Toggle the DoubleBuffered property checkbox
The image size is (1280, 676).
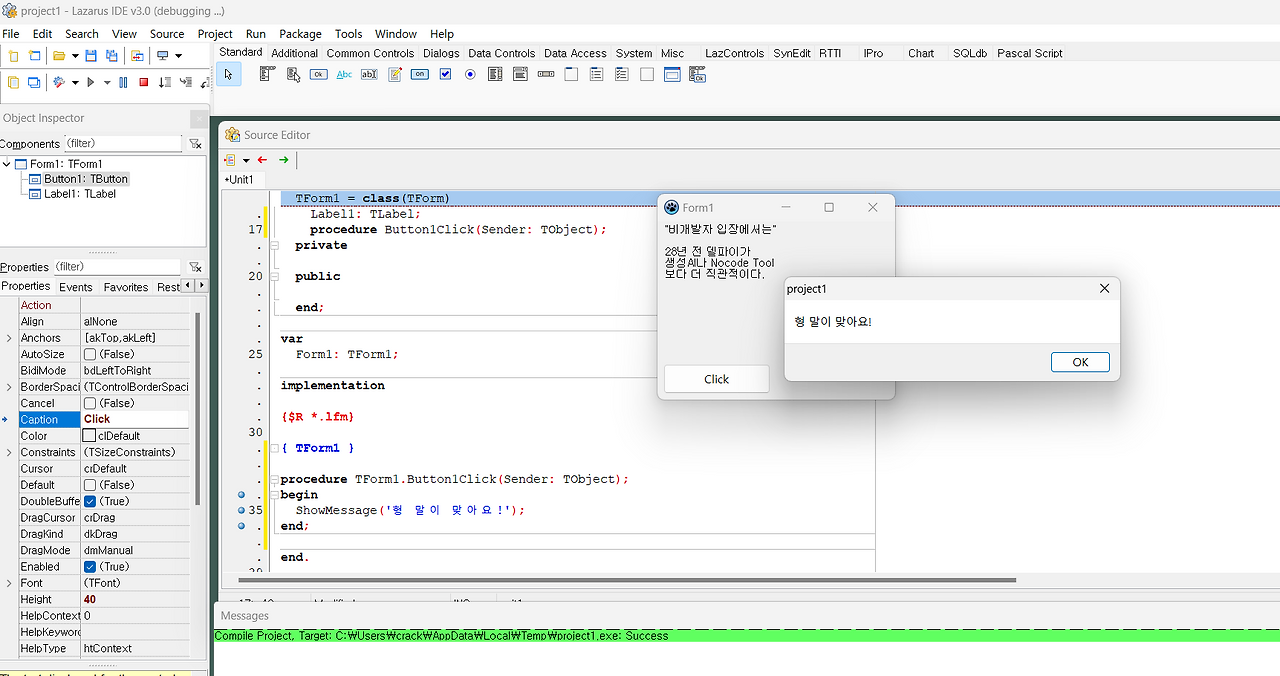click(x=90, y=501)
